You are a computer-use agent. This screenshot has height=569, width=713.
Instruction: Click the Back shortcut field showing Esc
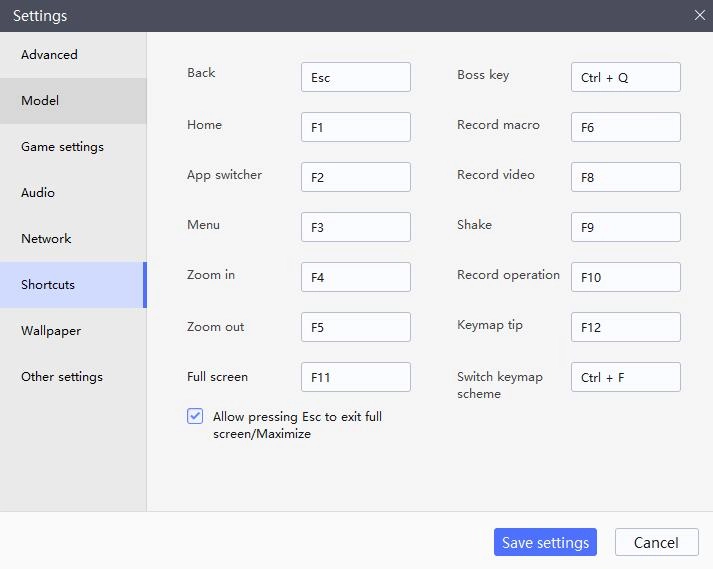(356, 77)
